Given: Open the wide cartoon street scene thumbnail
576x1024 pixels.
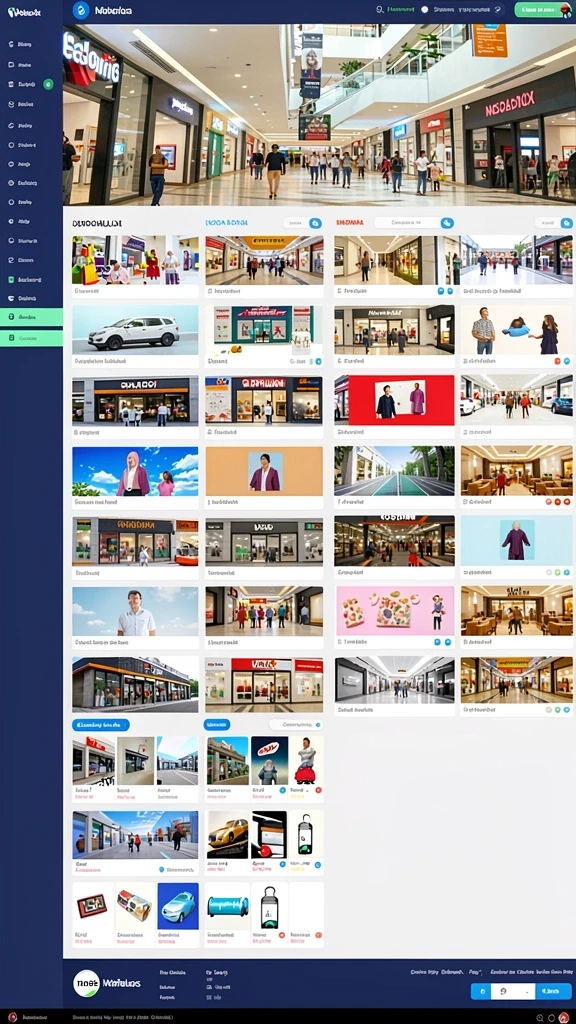Looking at the screenshot, I should pyautogui.click(x=135, y=835).
